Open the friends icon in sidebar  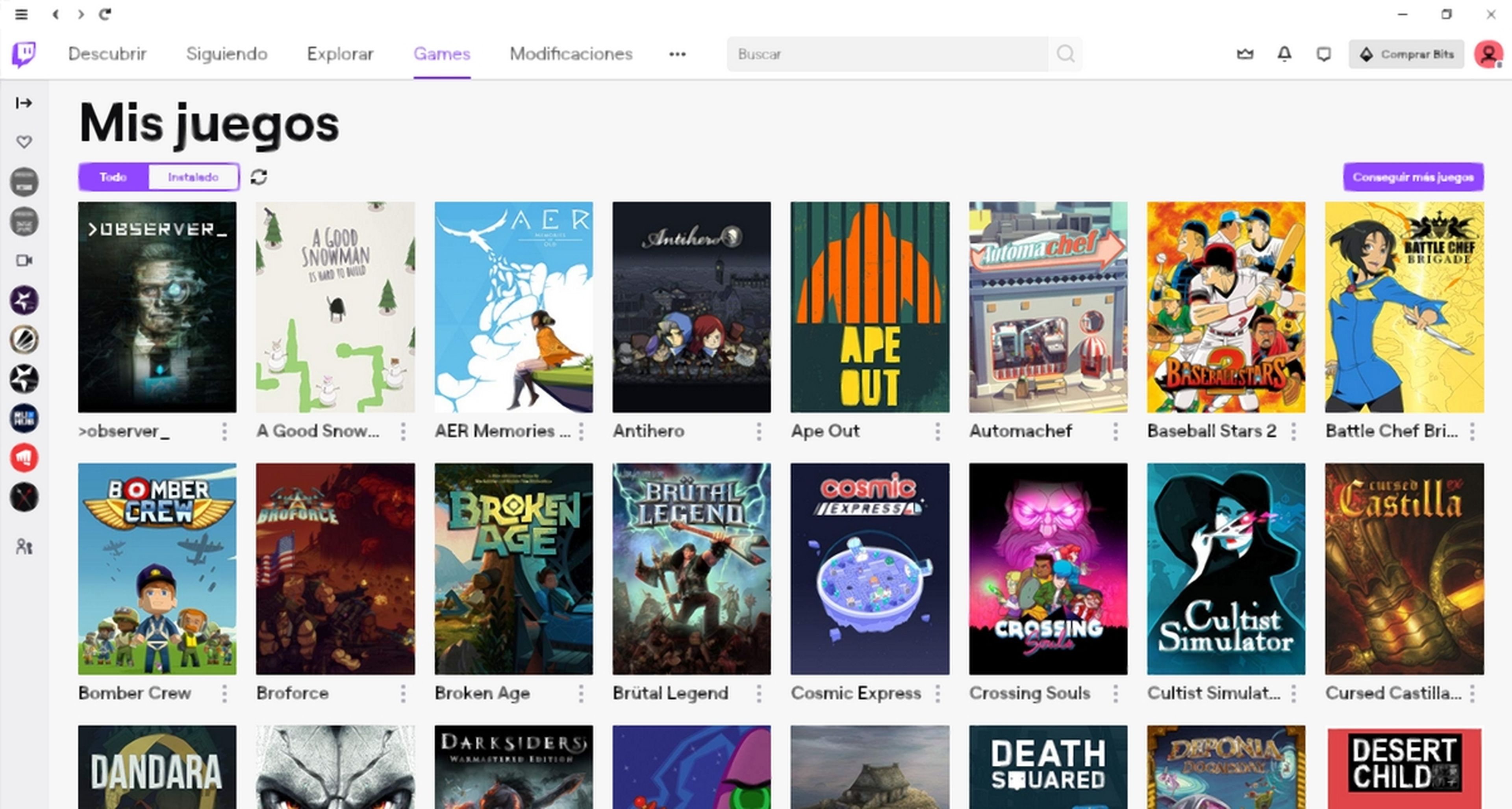tap(24, 547)
